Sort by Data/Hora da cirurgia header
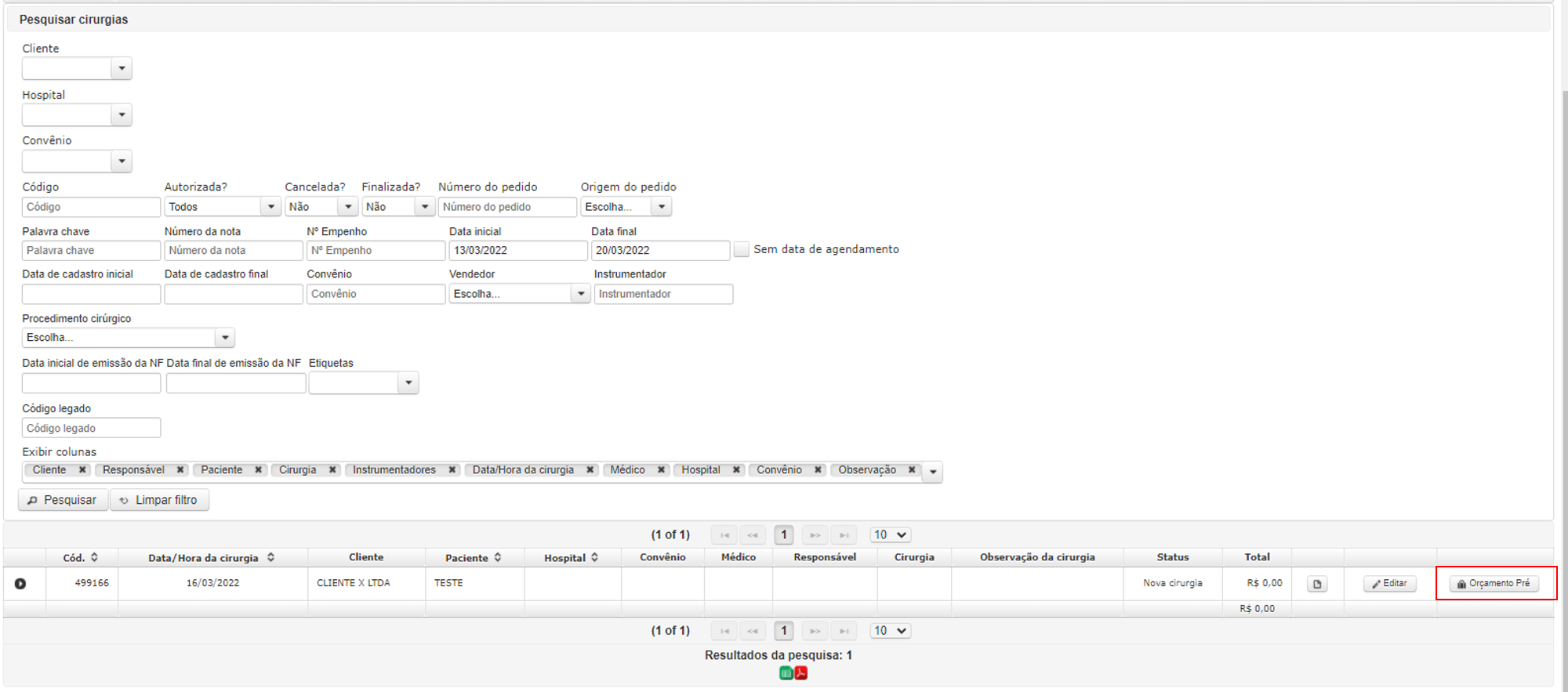 coord(212,558)
